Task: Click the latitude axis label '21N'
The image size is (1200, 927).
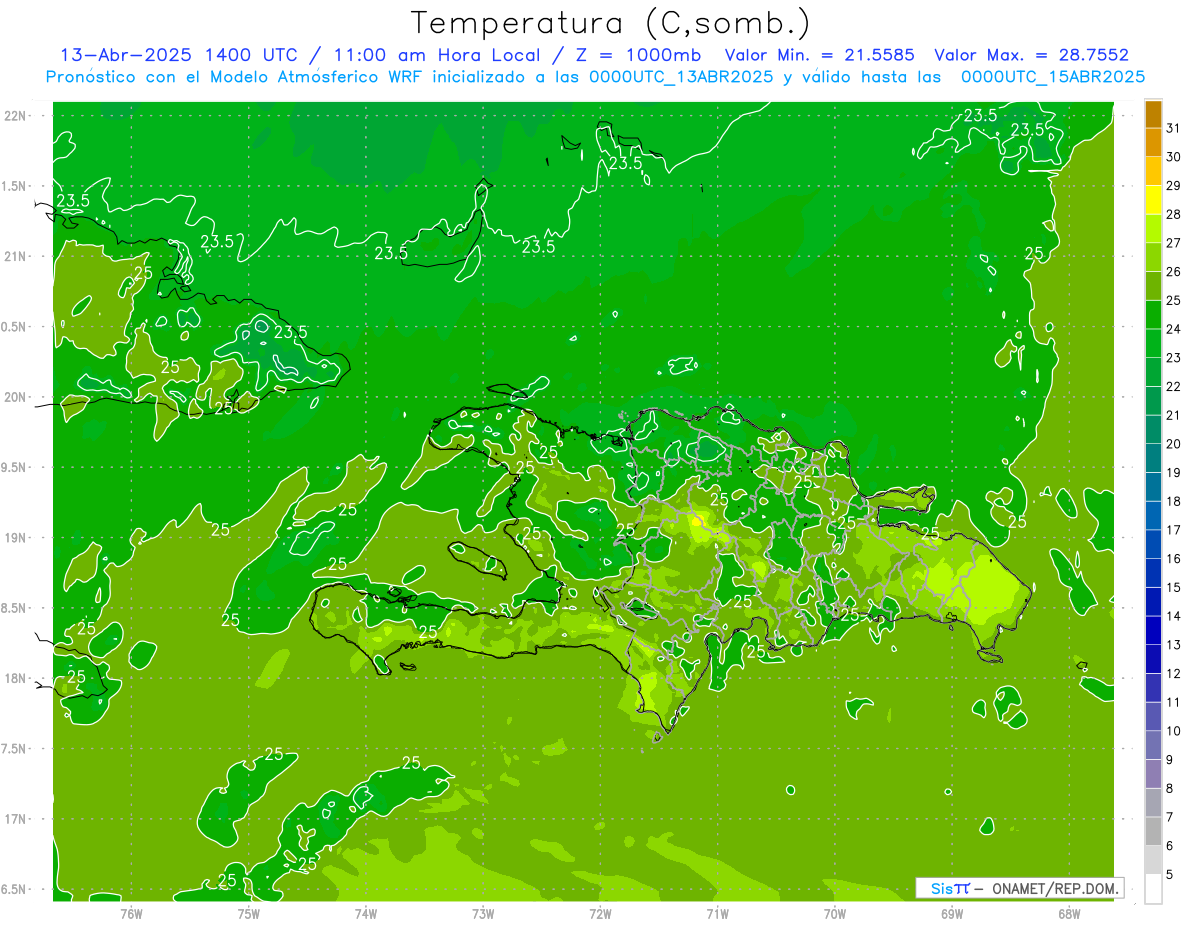Action: [x=17, y=256]
